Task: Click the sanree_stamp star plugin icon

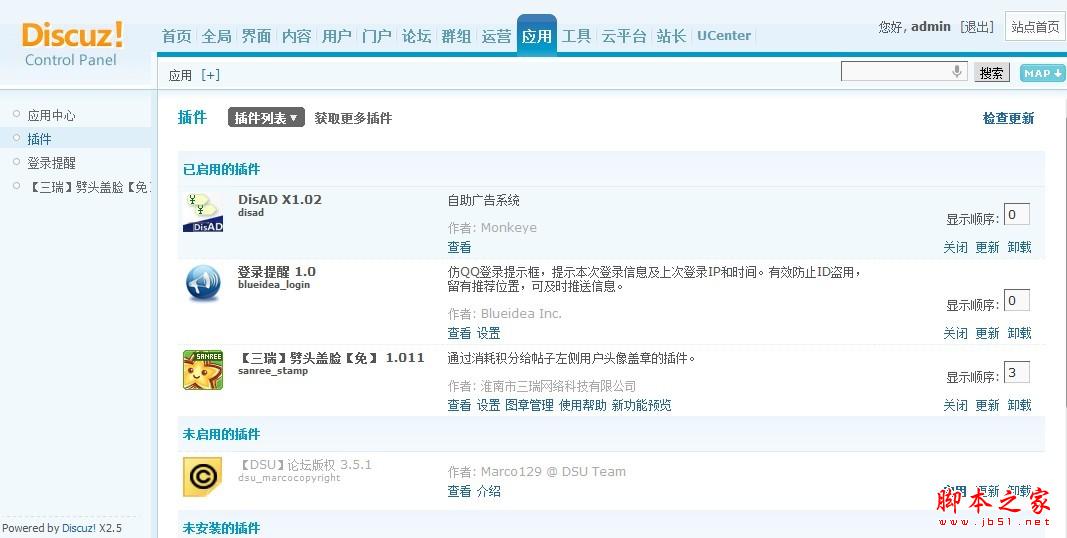Action: tap(203, 370)
